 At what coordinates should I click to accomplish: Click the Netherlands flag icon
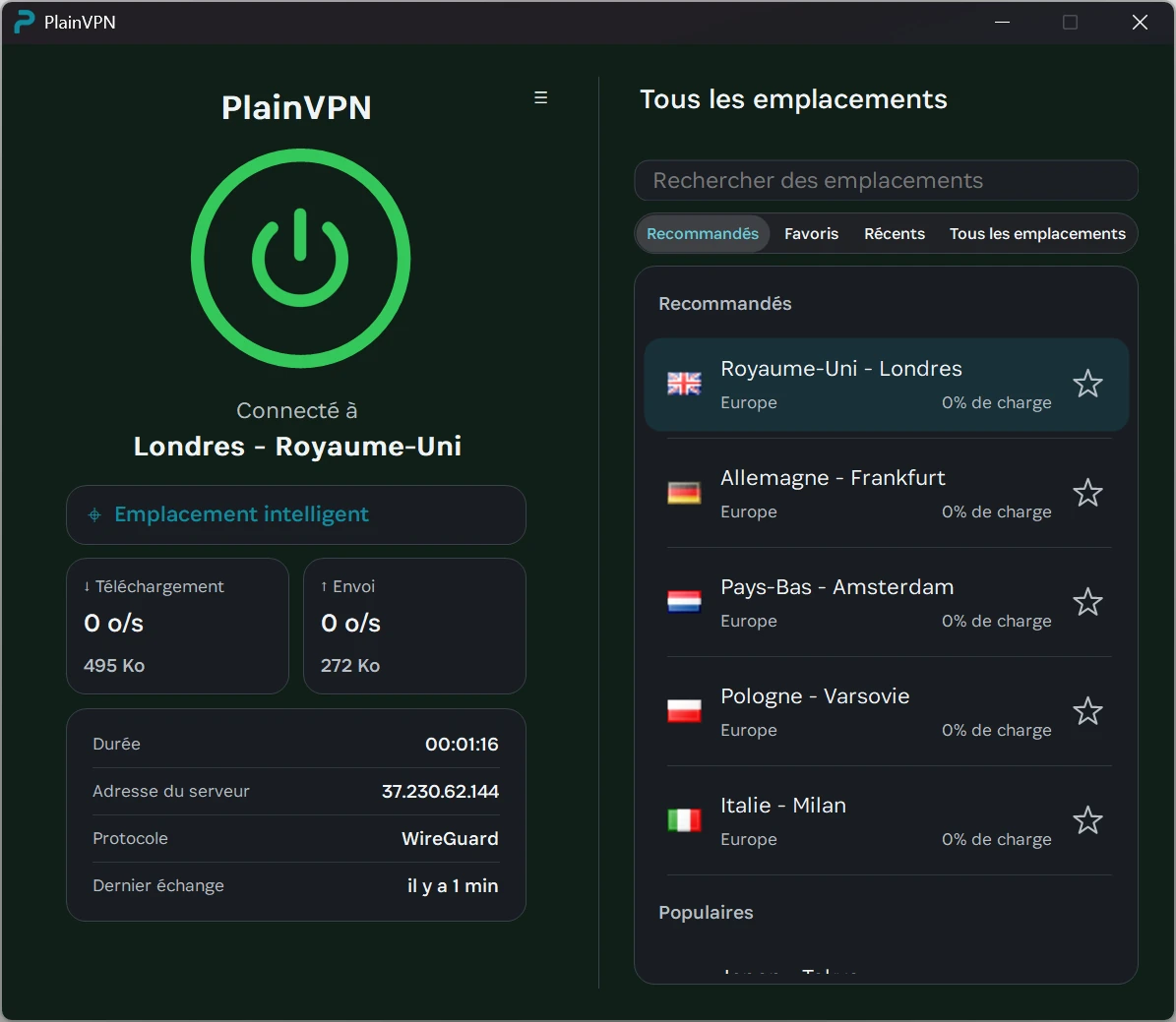[684, 602]
